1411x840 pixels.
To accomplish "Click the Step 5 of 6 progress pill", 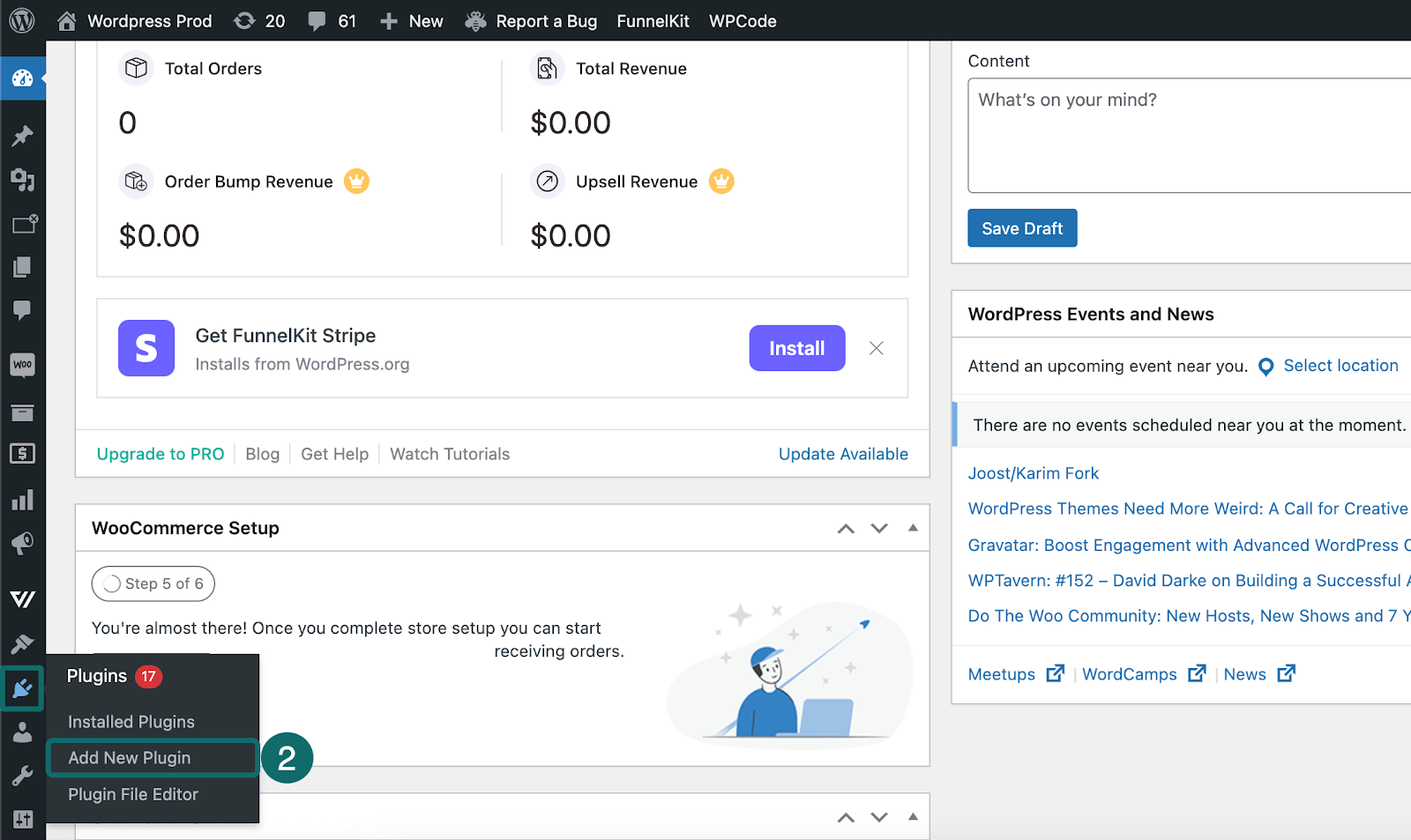I will tap(153, 584).
